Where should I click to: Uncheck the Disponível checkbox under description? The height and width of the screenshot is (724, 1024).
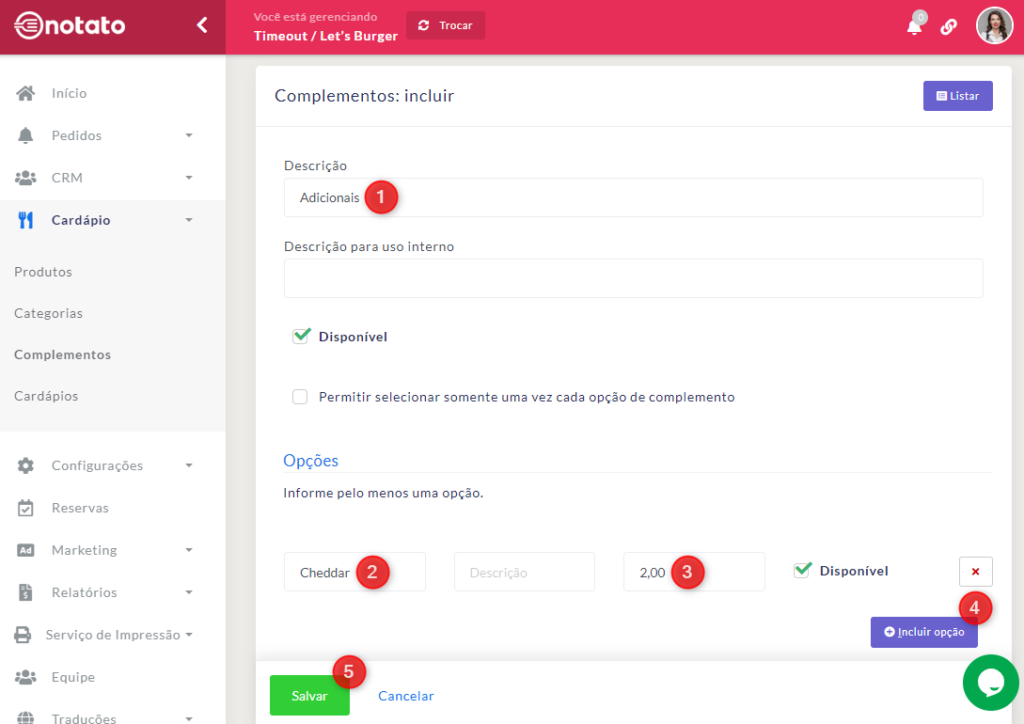(301, 336)
